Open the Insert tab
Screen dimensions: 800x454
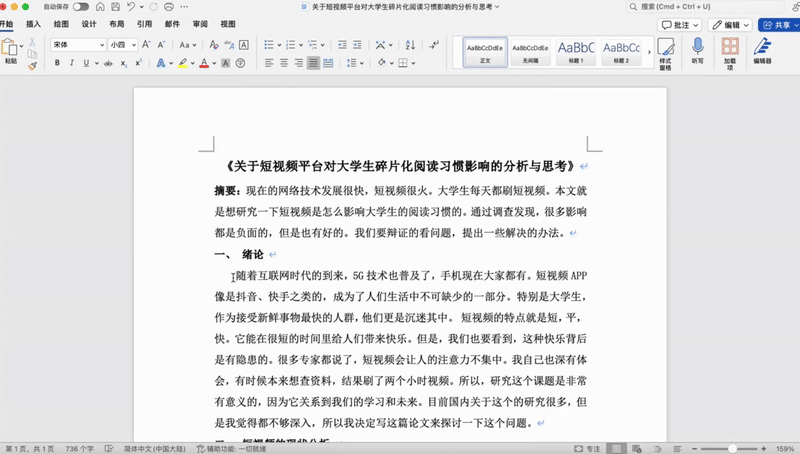click(33, 24)
